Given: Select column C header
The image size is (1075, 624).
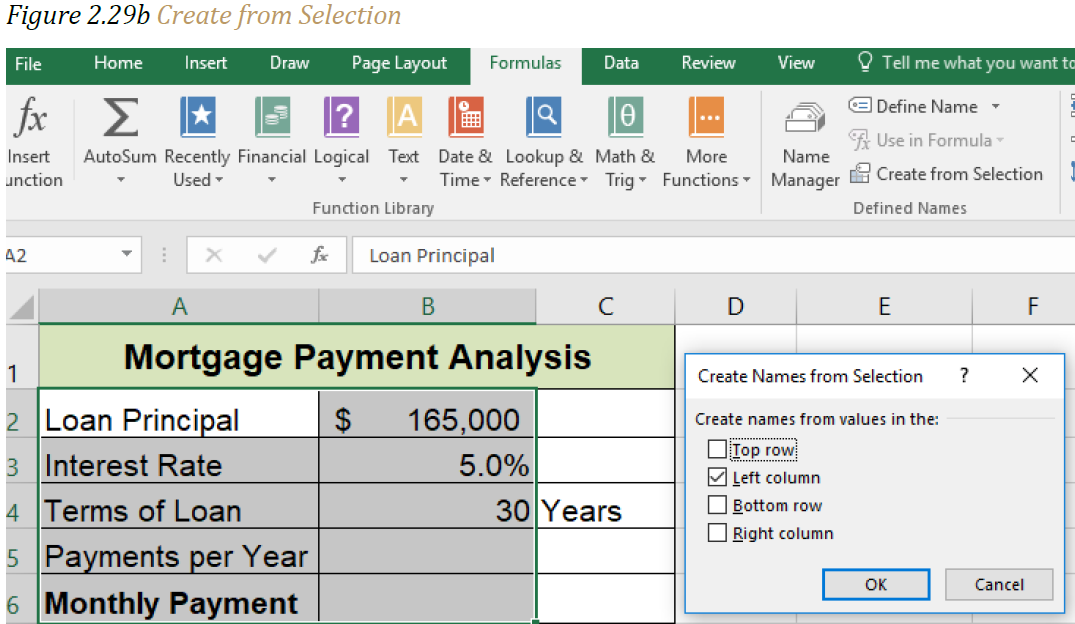Looking at the screenshot, I should (605, 306).
